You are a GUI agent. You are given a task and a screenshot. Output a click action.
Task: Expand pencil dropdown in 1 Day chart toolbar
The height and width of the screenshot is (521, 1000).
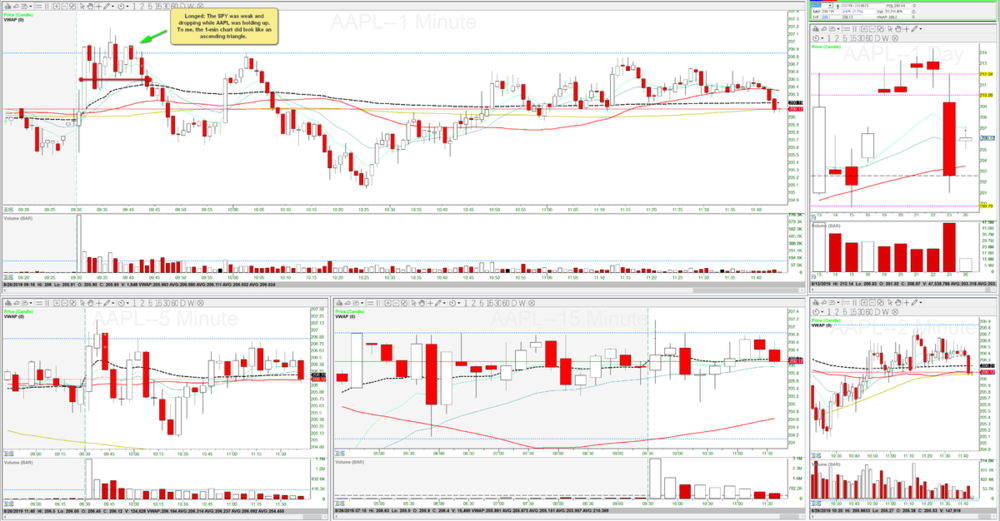(920, 29)
